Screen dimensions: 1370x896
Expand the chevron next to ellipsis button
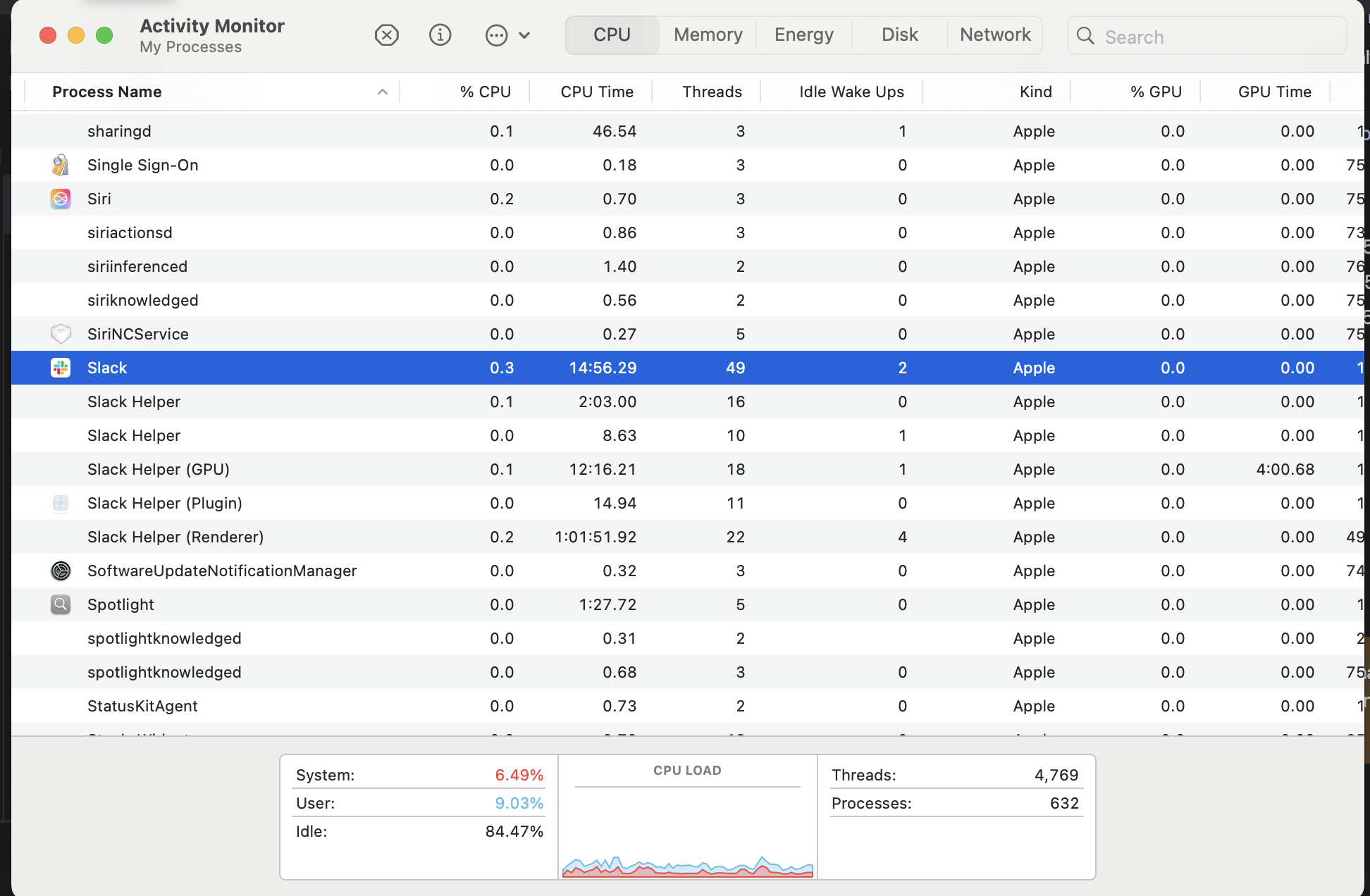524,35
